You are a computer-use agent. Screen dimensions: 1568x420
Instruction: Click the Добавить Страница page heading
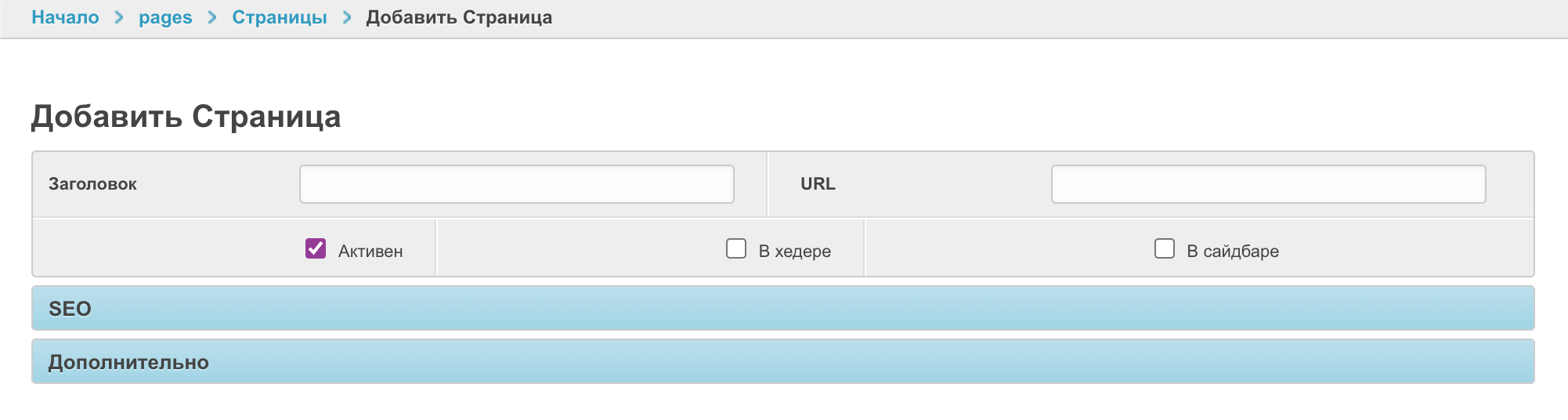(x=186, y=116)
